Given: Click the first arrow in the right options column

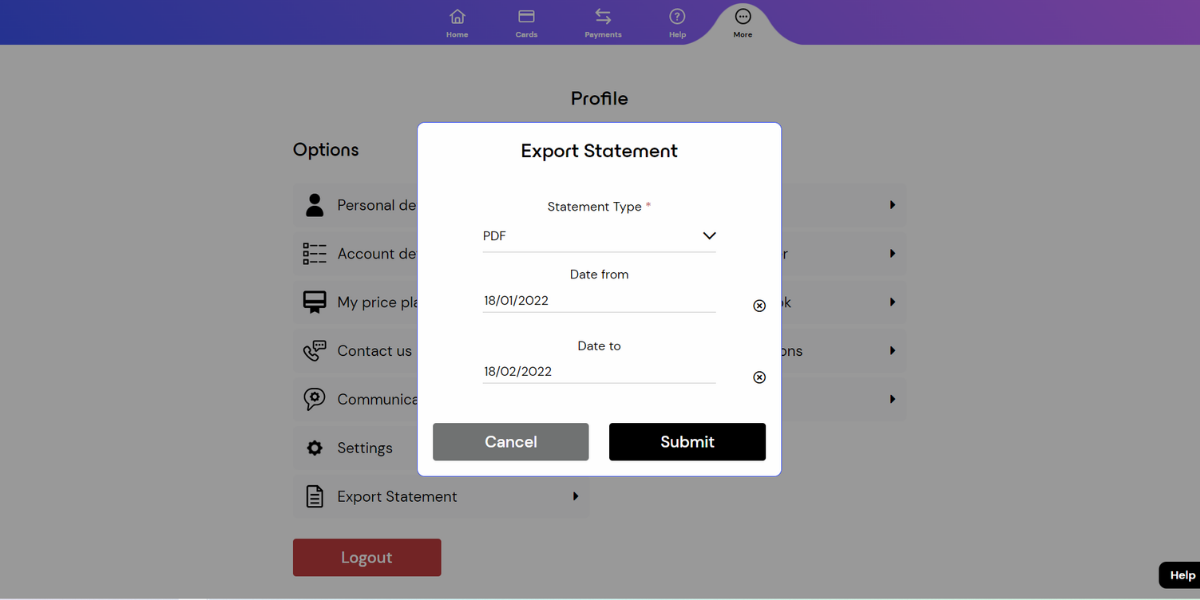Looking at the screenshot, I should coord(892,205).
